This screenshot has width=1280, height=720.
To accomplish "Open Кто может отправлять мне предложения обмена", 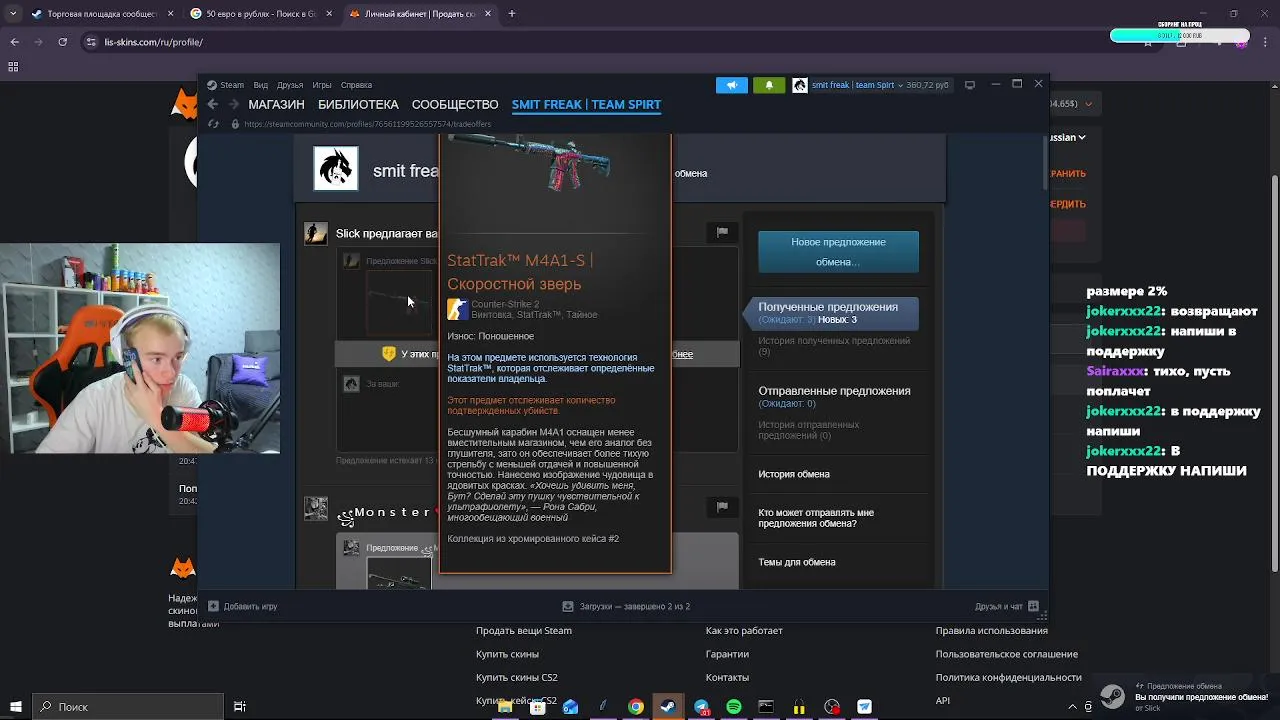I will tap(816, 518).
